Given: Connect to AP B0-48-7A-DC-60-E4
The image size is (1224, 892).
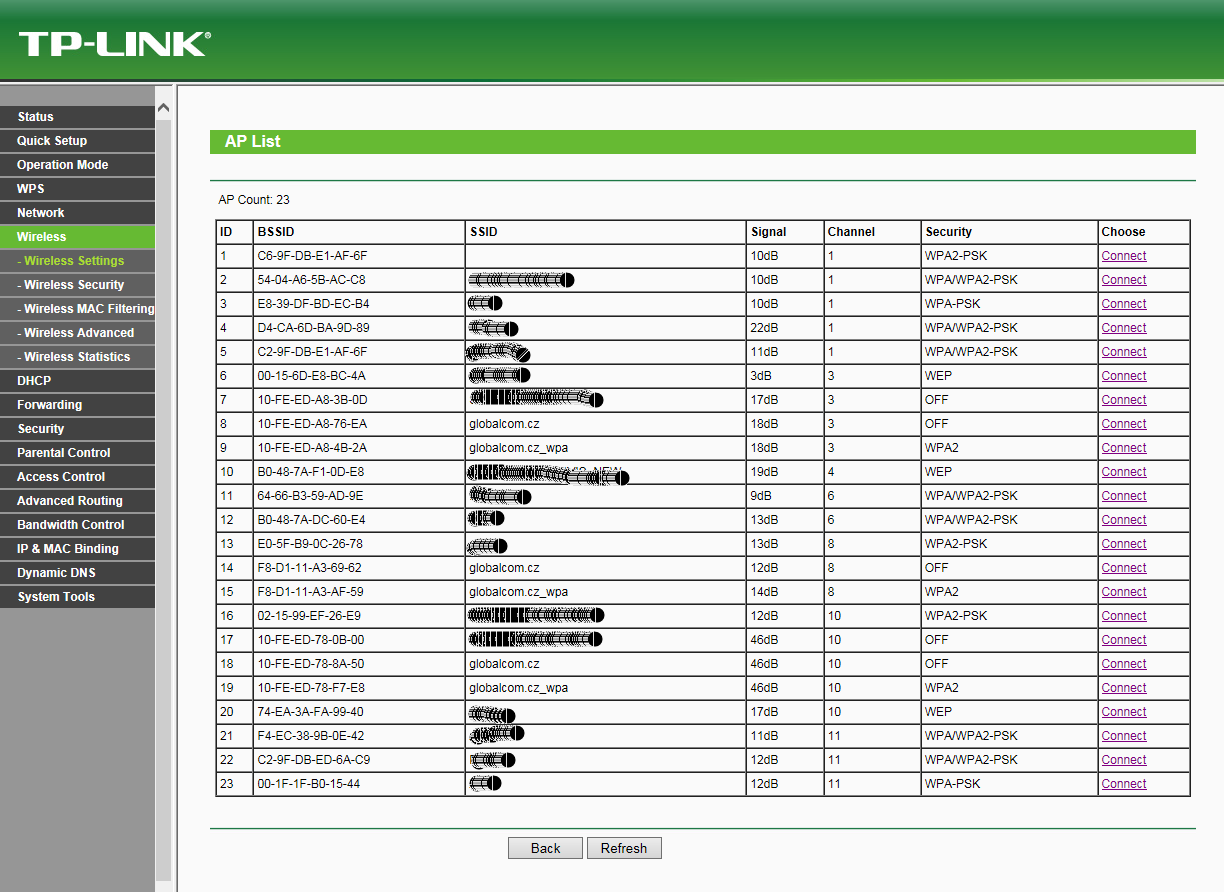Looking at the screenshot, I should tap(1124, 520).
